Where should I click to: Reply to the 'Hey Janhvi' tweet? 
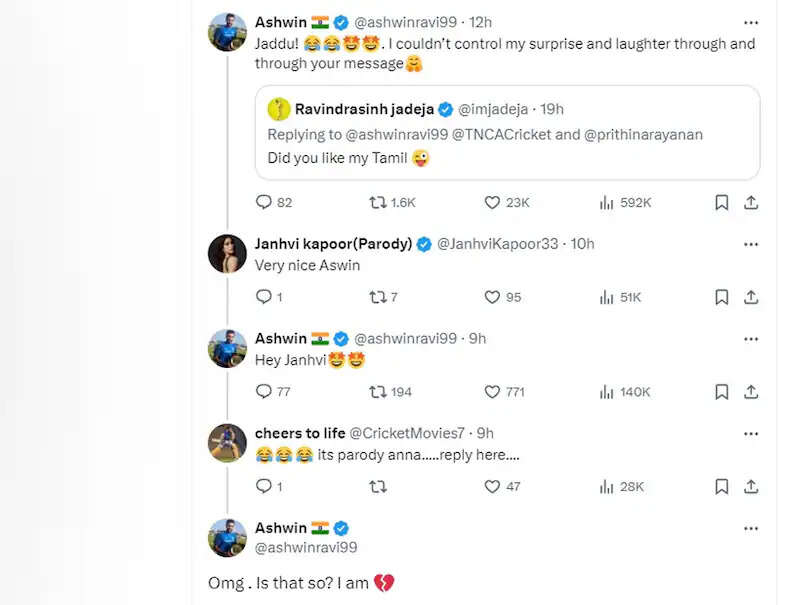pyautogui.click(x=264, y=392)
